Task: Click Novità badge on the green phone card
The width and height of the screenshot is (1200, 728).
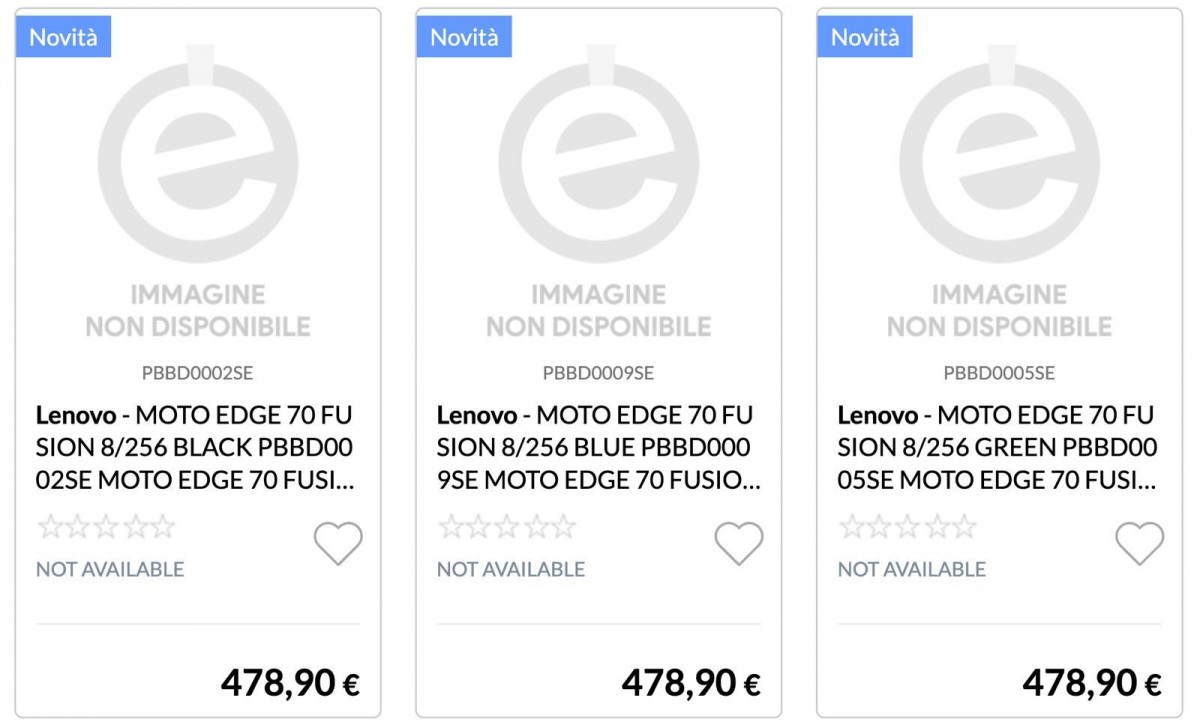Action: (865, 37)
